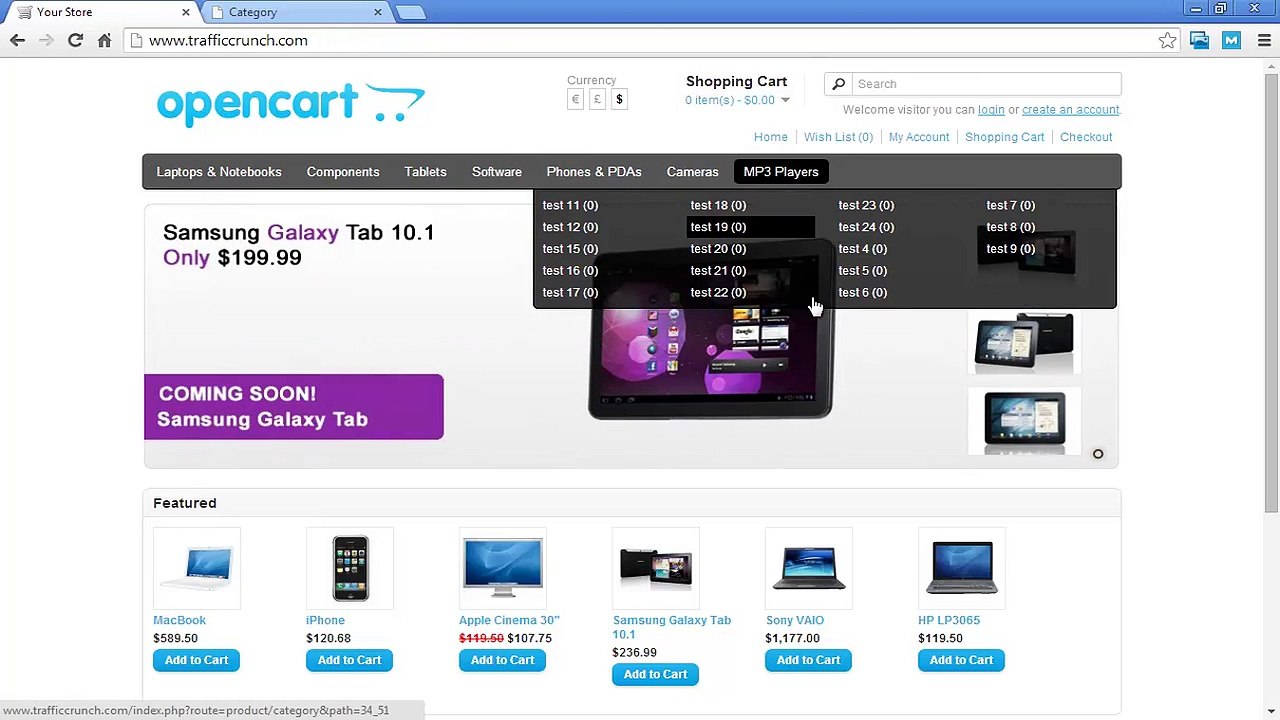
Task: Open the Home link
Action: (770, 137)
